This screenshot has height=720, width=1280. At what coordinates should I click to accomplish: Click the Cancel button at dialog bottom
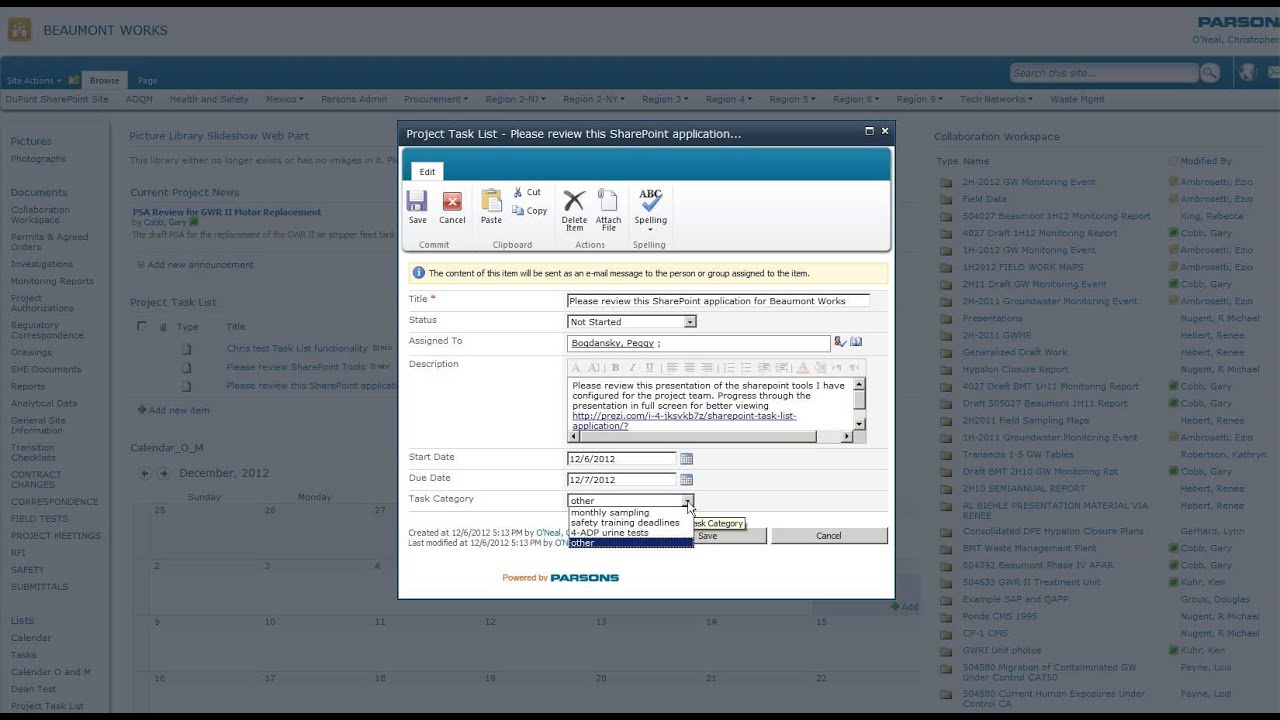click(828, 536)
